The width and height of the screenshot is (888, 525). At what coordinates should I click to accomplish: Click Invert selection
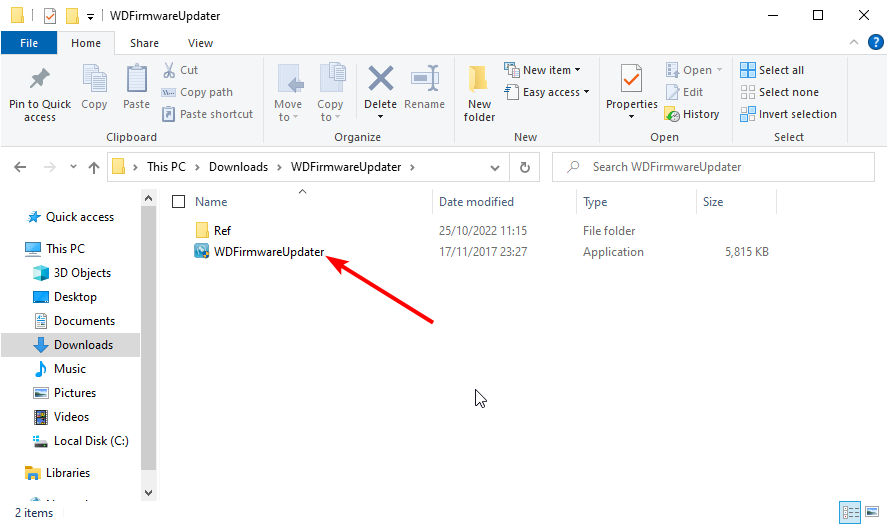[x=788, y=114]
